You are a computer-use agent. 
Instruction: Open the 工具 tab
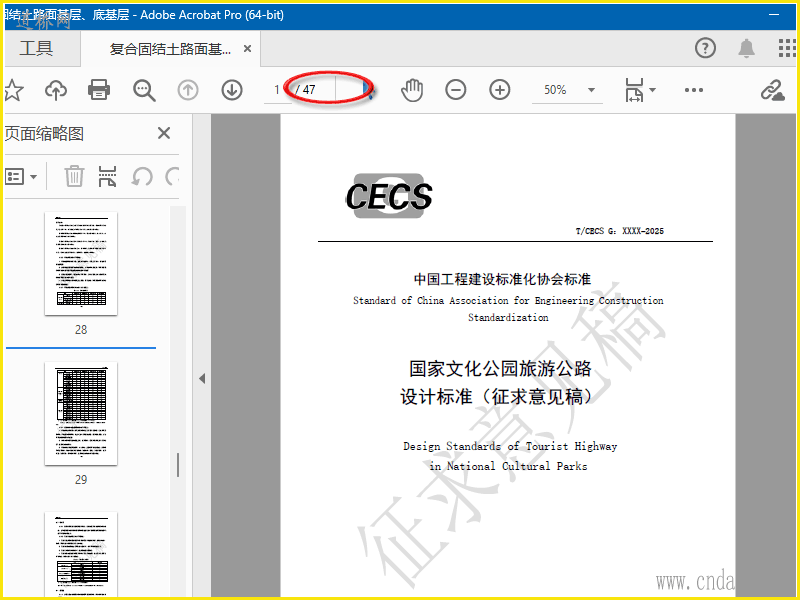point(36,48)
